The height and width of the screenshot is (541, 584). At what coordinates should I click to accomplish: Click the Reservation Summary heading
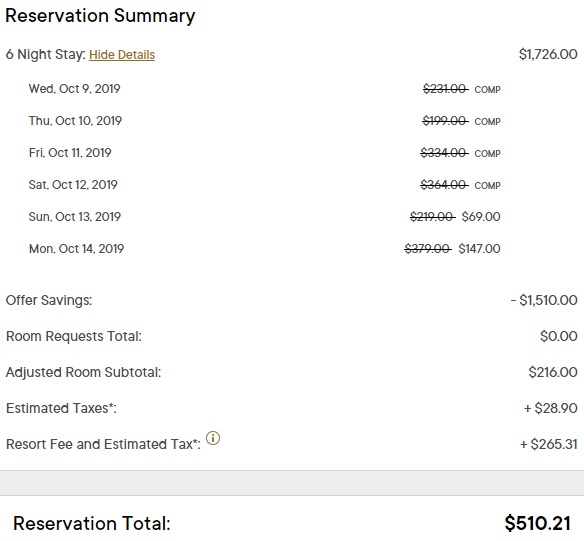click(100, 16)
